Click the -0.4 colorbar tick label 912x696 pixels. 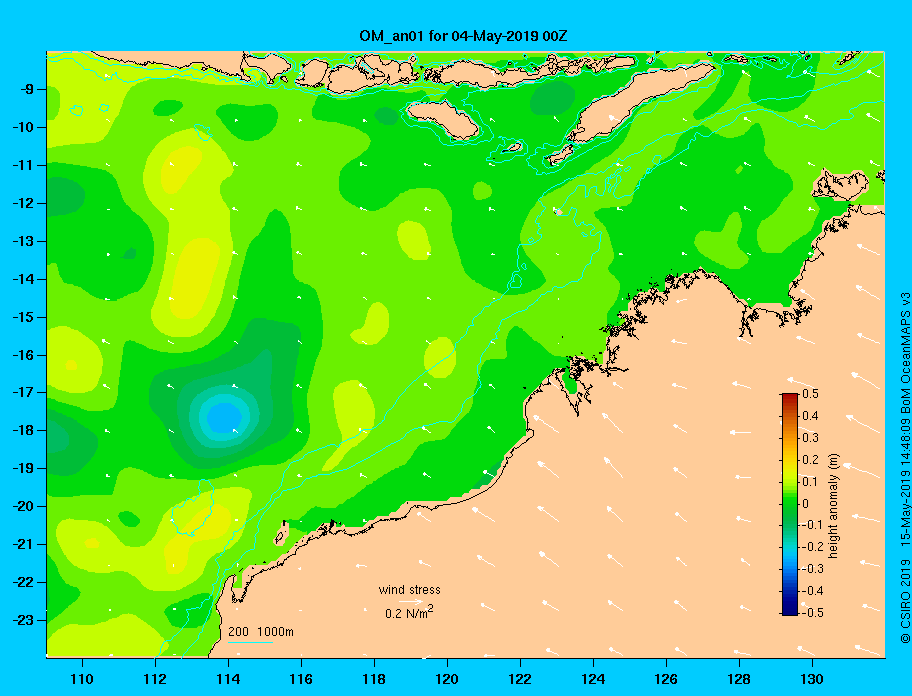[813, 591]
